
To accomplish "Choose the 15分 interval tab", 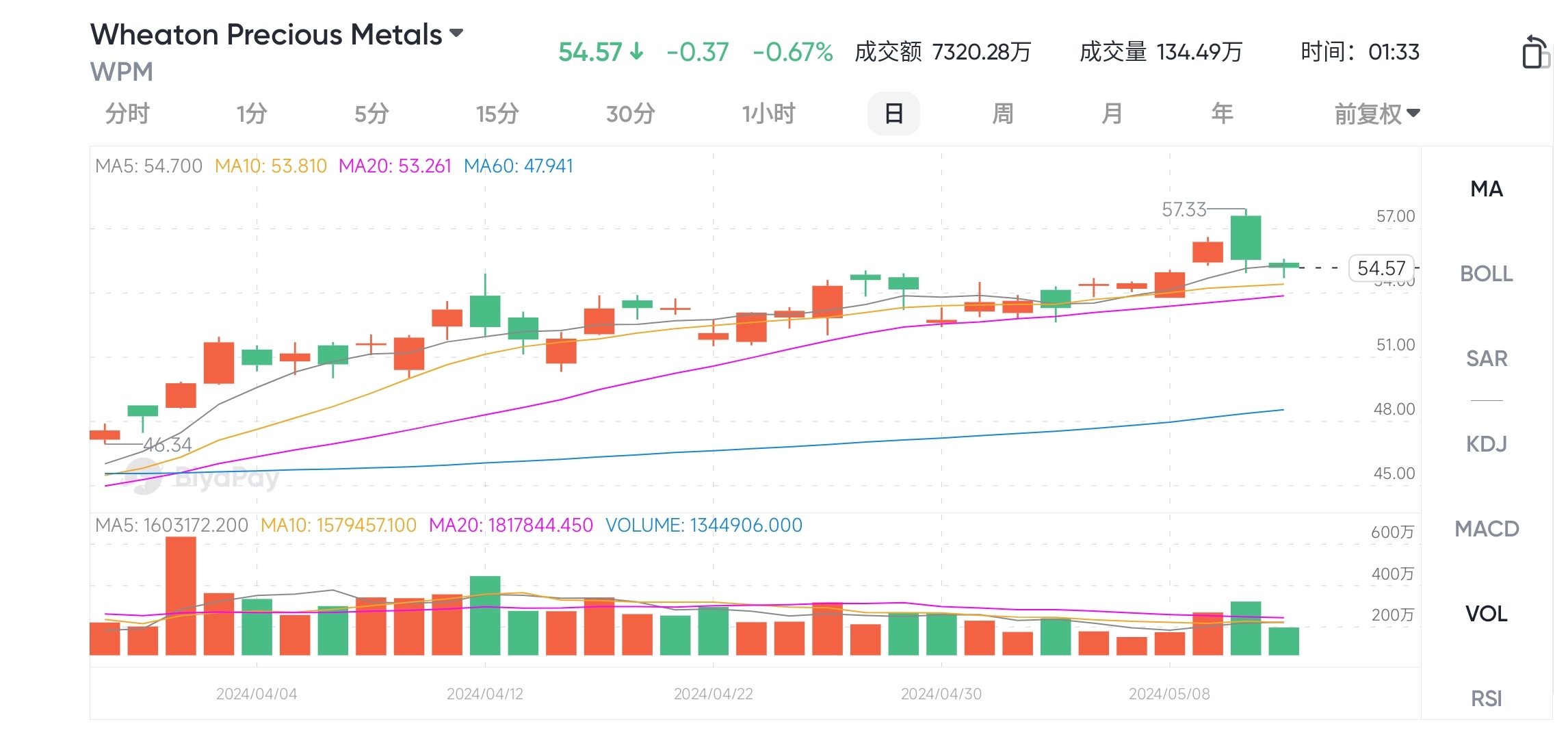I will pos(497,114).
